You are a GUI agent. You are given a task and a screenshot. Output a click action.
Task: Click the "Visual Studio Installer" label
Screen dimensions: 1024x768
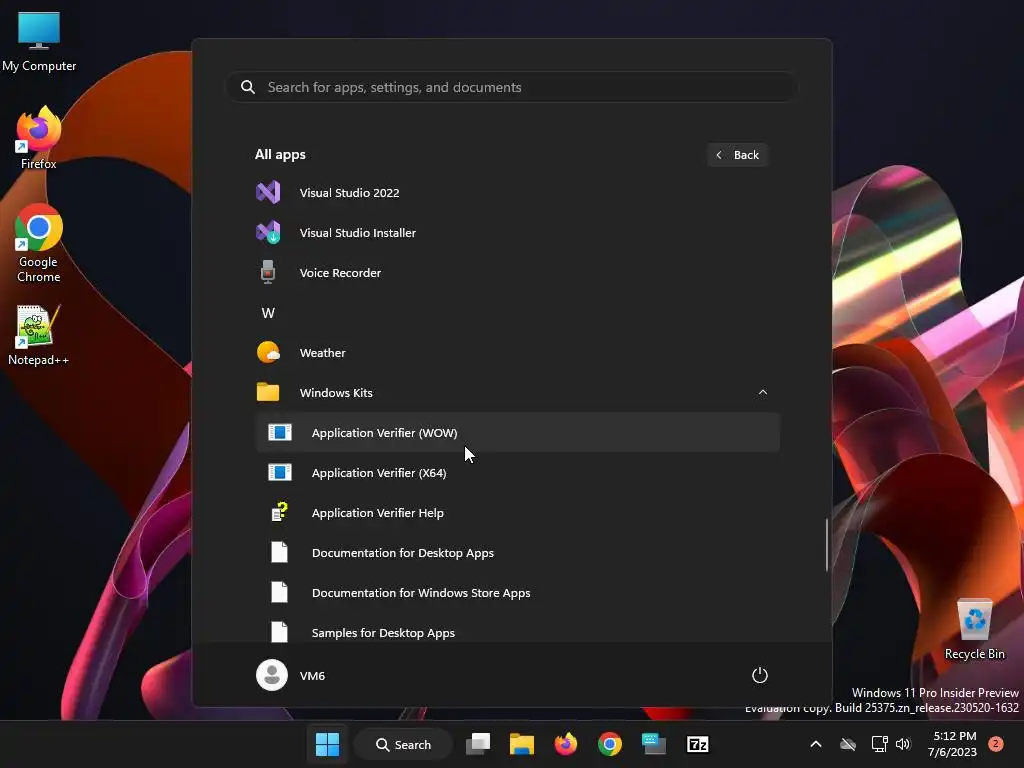[x=357, y=232]
